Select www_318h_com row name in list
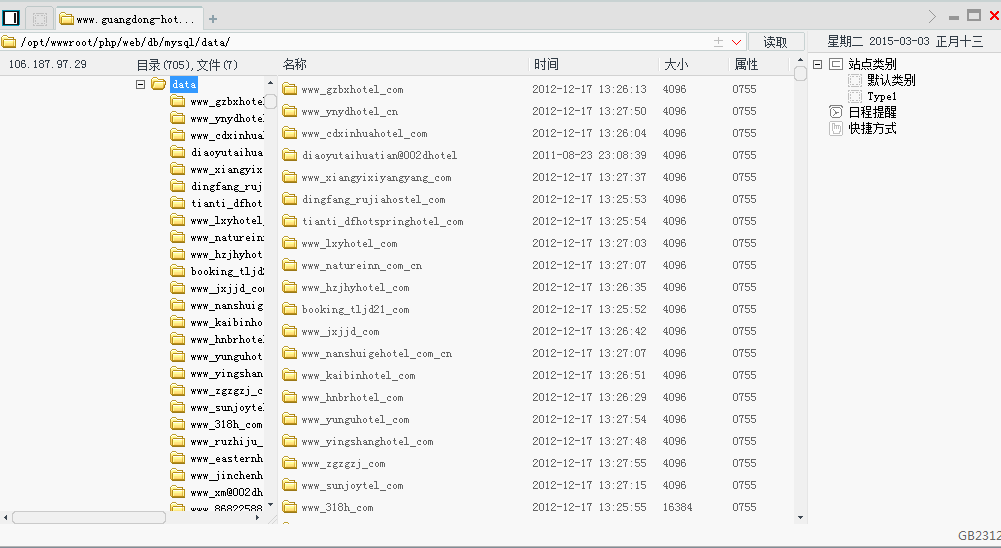1001x548 pixels. (338, 508)
